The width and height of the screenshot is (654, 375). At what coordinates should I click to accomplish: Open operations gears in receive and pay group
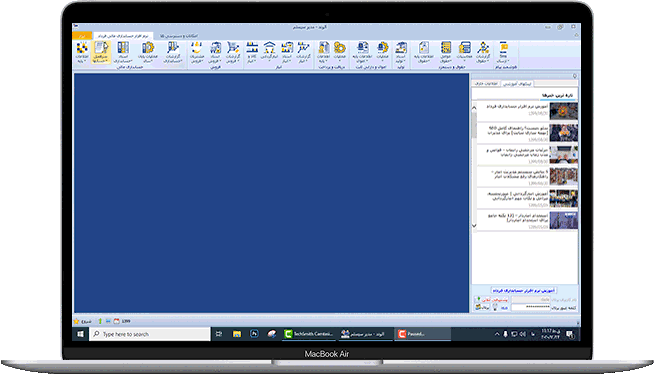pyautogui.click(x=340, y=52)
